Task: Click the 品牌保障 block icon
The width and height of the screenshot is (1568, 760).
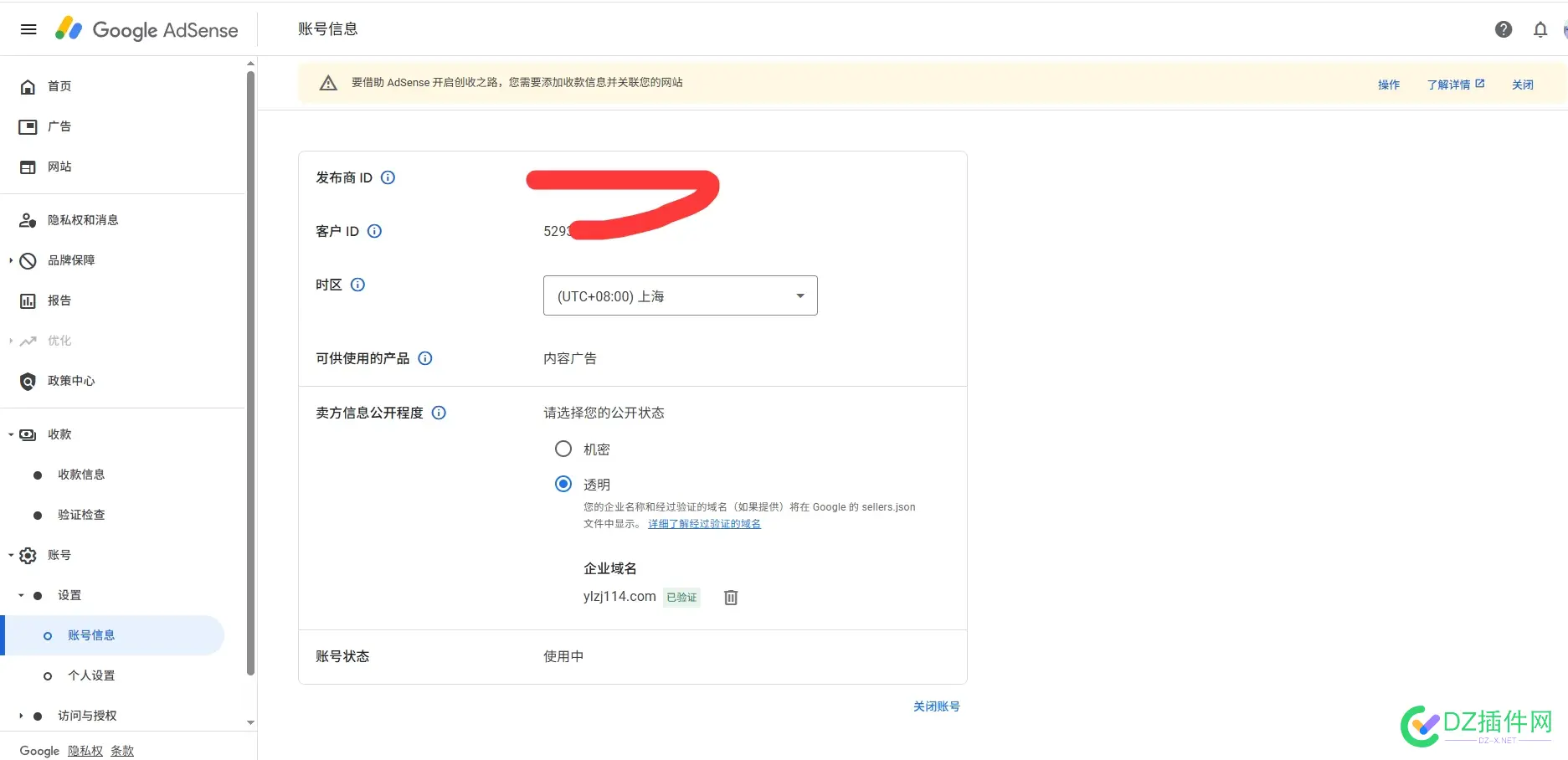Action: point(28,260)
